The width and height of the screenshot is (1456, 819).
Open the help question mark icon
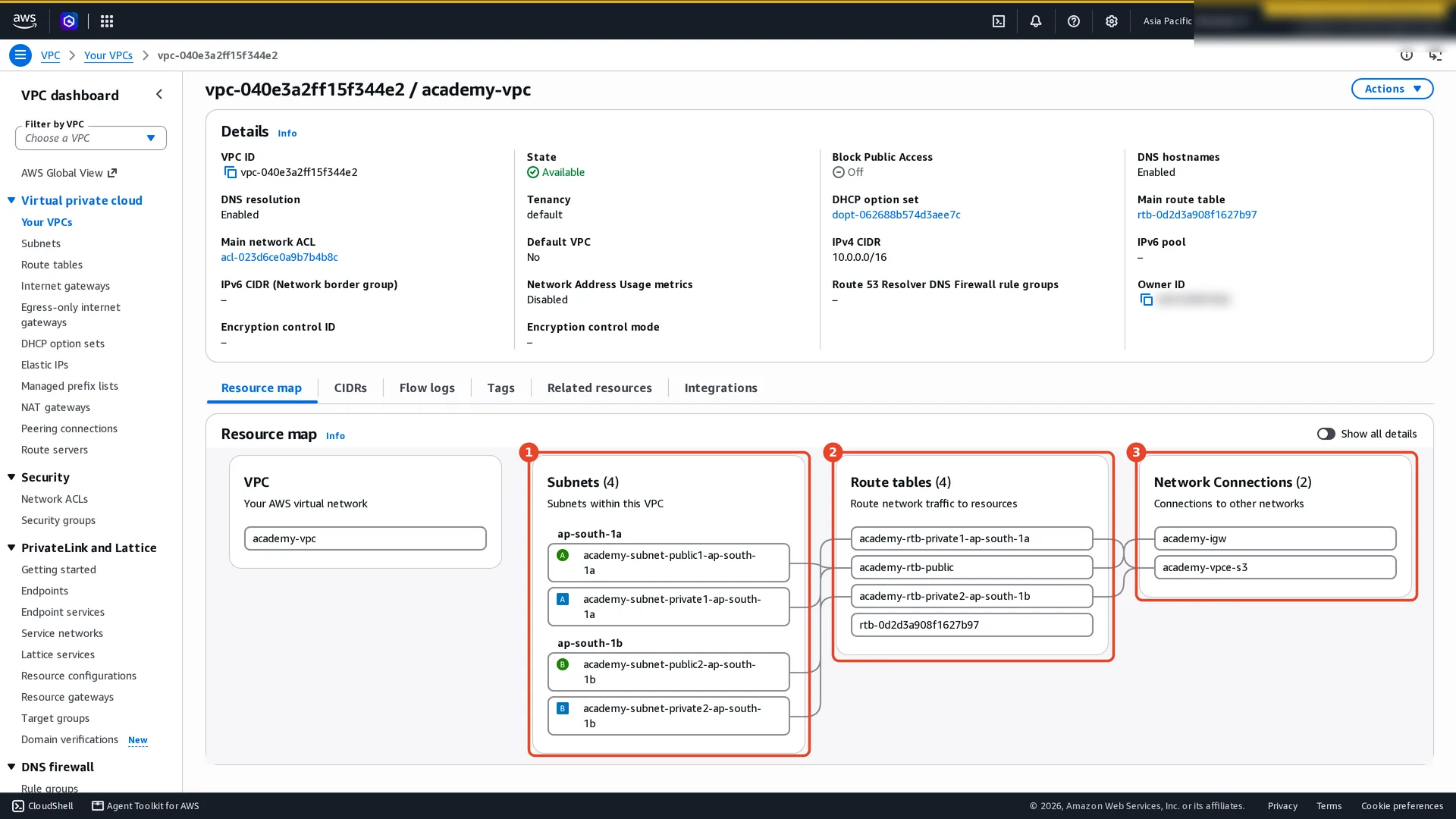[x=1074, y=21]
